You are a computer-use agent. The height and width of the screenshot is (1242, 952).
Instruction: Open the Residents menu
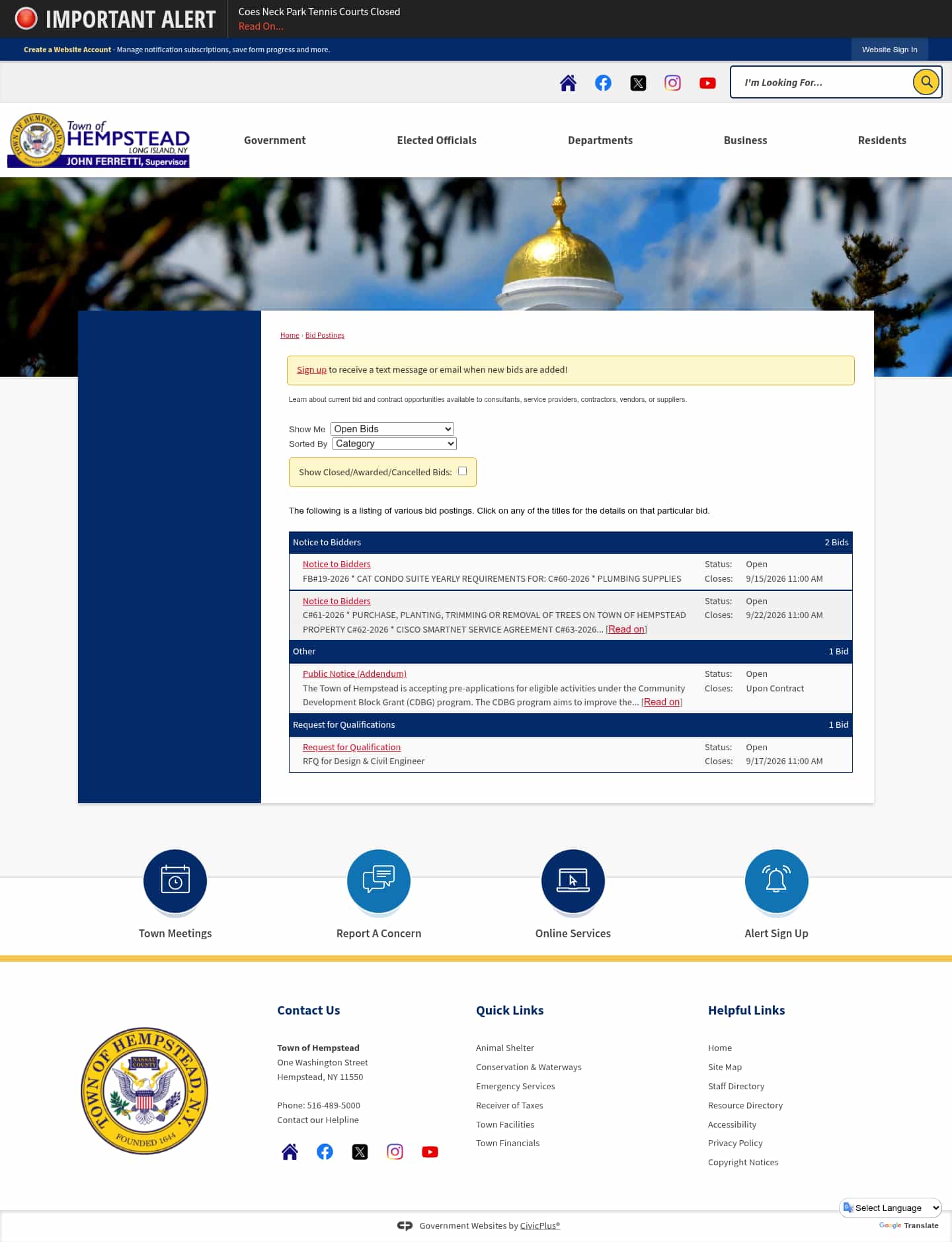click(882, 140)
